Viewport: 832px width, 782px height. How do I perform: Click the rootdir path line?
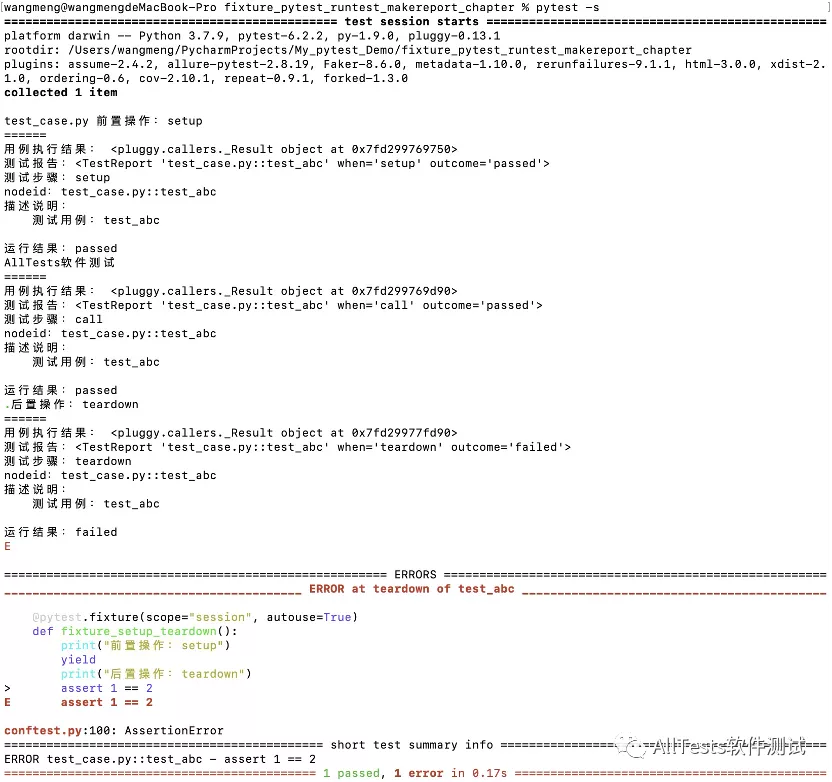[x=348, y=50]
